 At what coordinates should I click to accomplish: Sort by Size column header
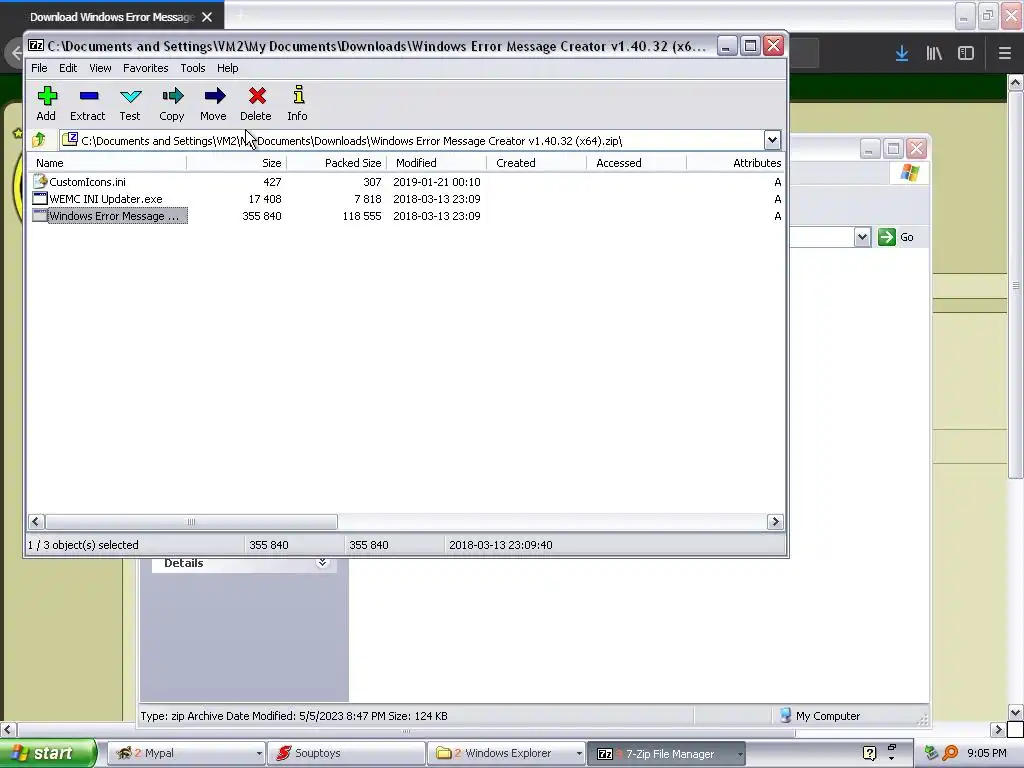click(236, 163)
